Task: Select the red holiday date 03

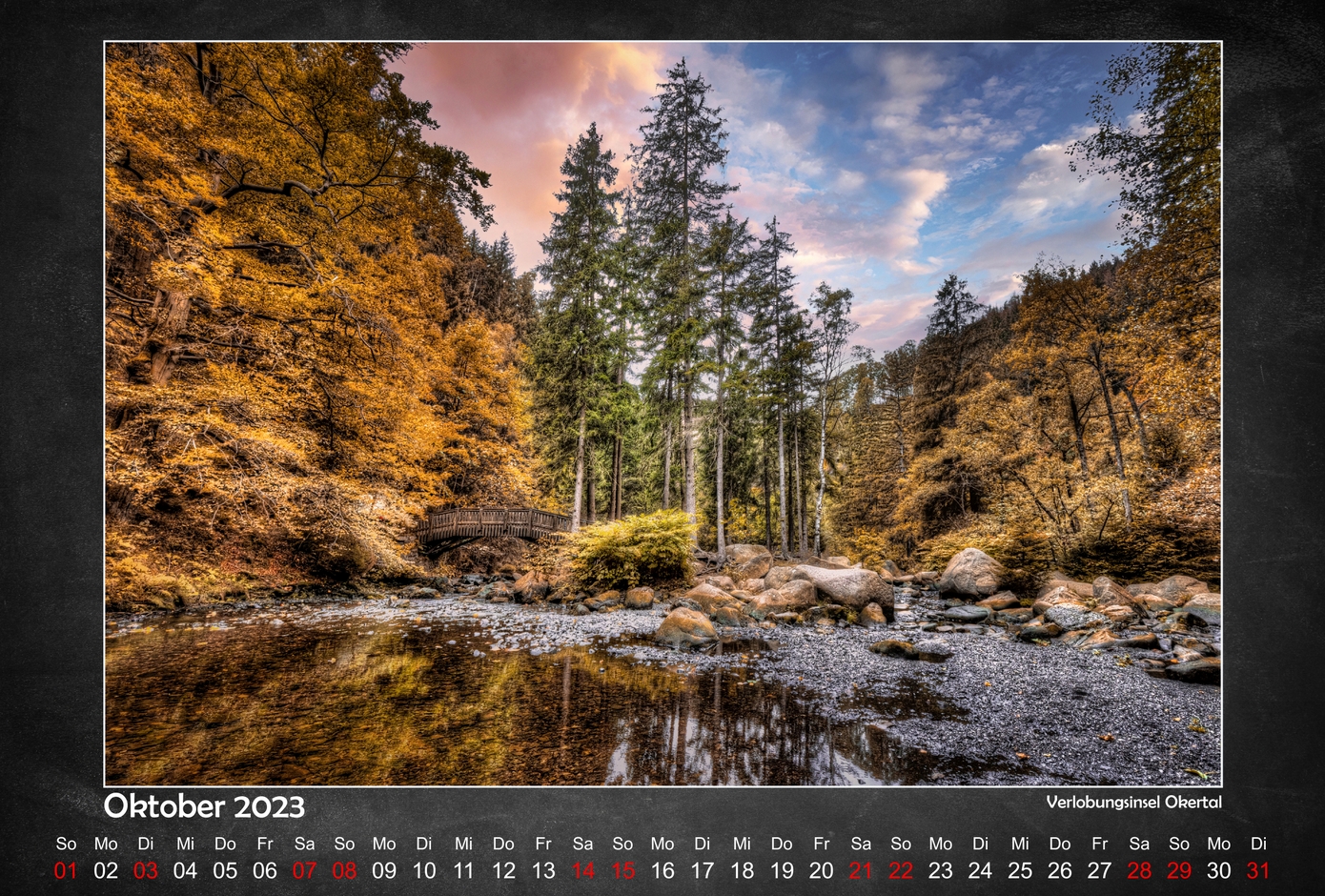Action: [146, 870]
